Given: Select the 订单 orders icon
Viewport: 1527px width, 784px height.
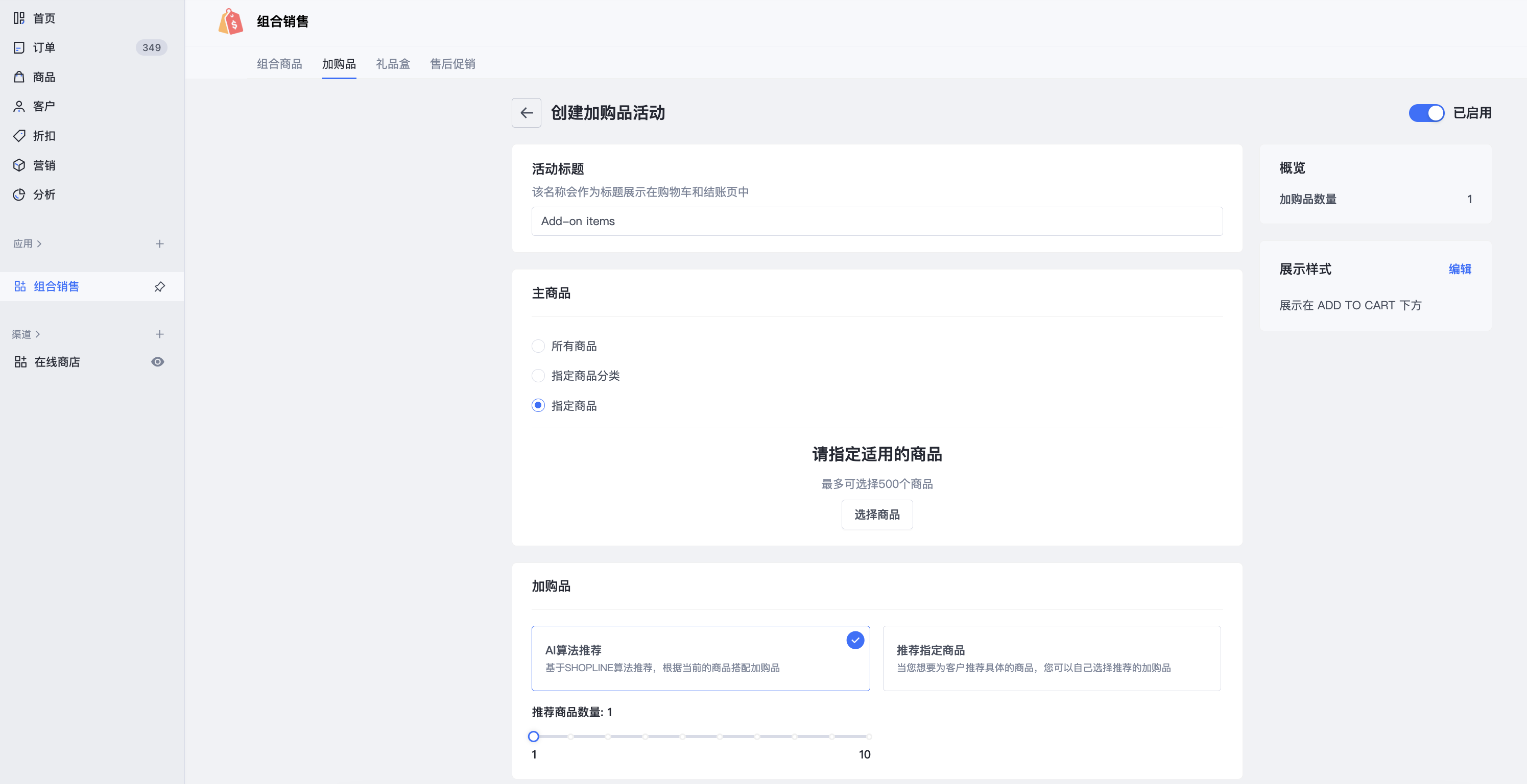Looking at the screenshot, I should click(19, 47).
